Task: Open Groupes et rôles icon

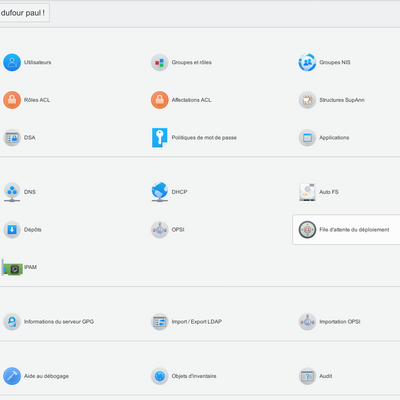Action: [160, 62]
